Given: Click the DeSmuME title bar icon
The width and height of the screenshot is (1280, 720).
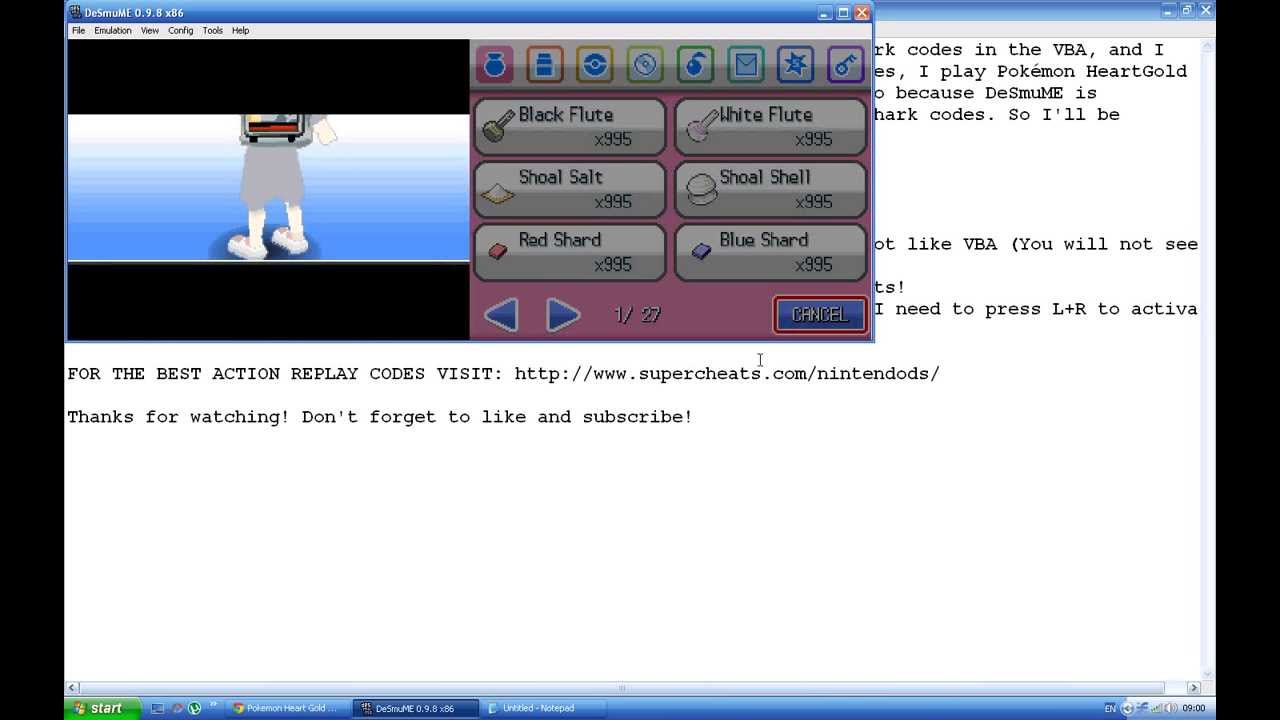Looking at the screenshot, I should 76,13.
